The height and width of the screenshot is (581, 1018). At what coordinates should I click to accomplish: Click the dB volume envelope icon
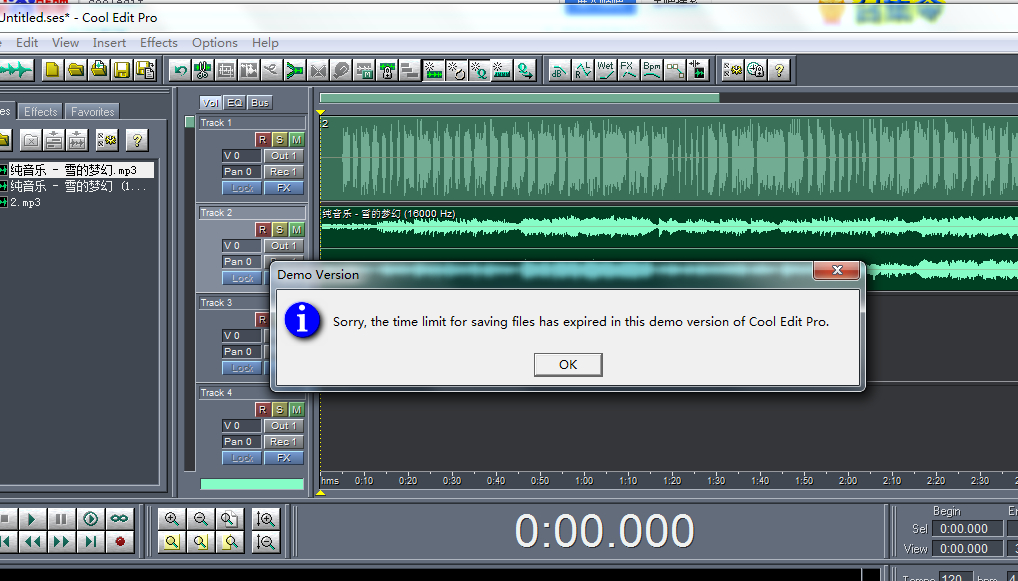tap(559, 69)
